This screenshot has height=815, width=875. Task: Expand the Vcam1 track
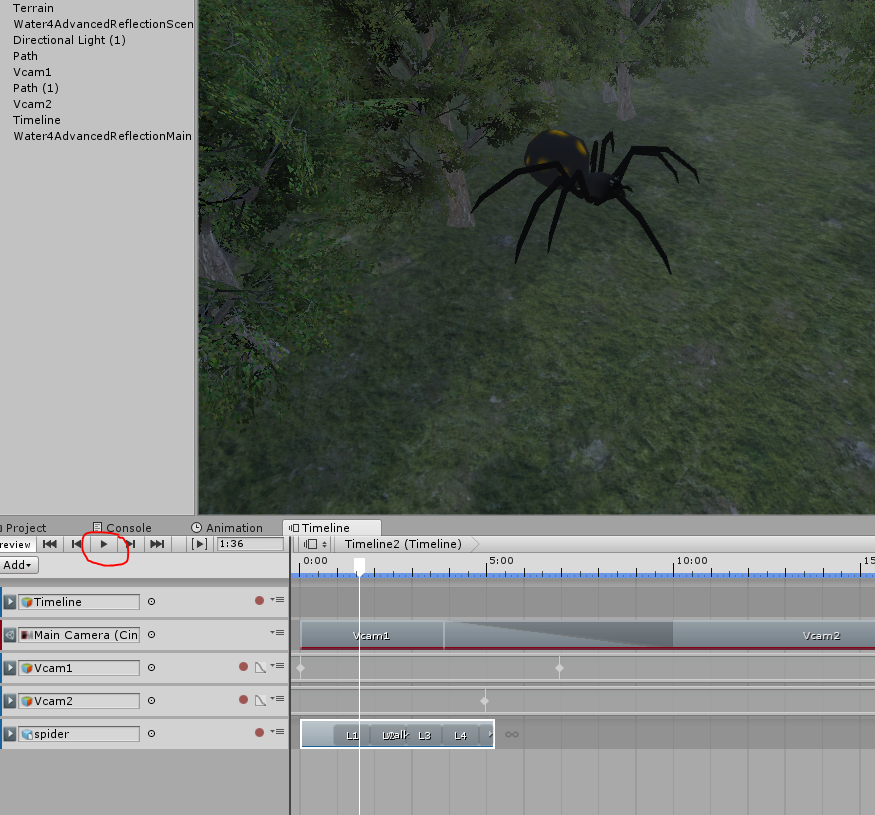click(x=9, y=668)
